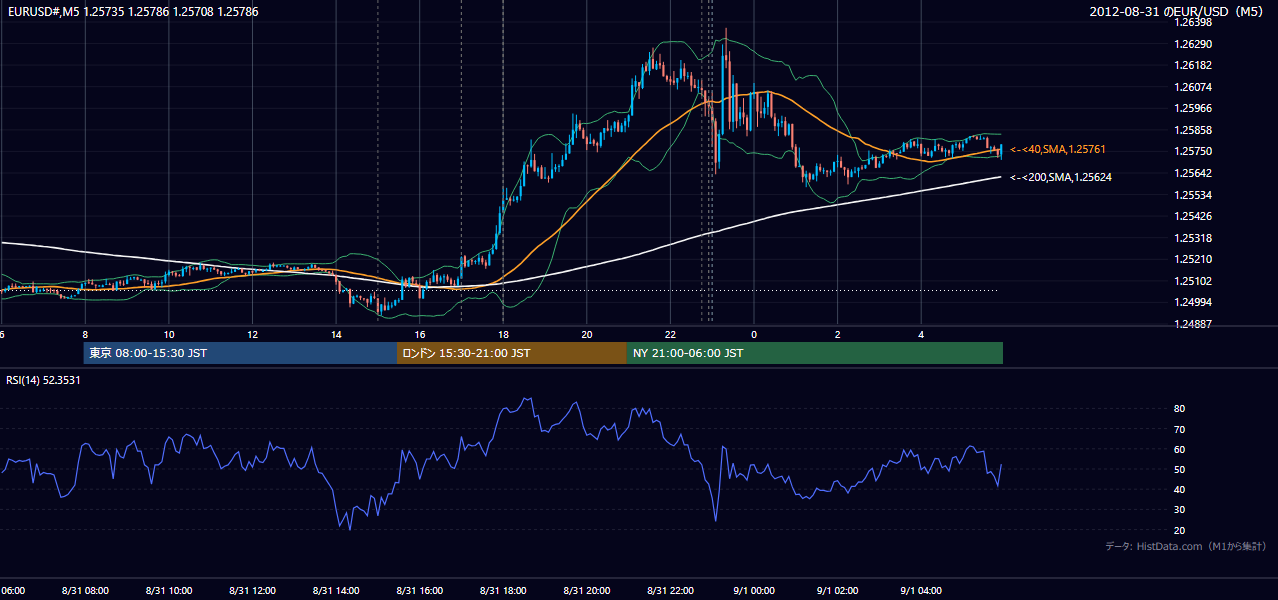Click the bottom time label 8/31 16:00
The width and height of the screenshot is (1278, 600).
(x=419, y=591)
